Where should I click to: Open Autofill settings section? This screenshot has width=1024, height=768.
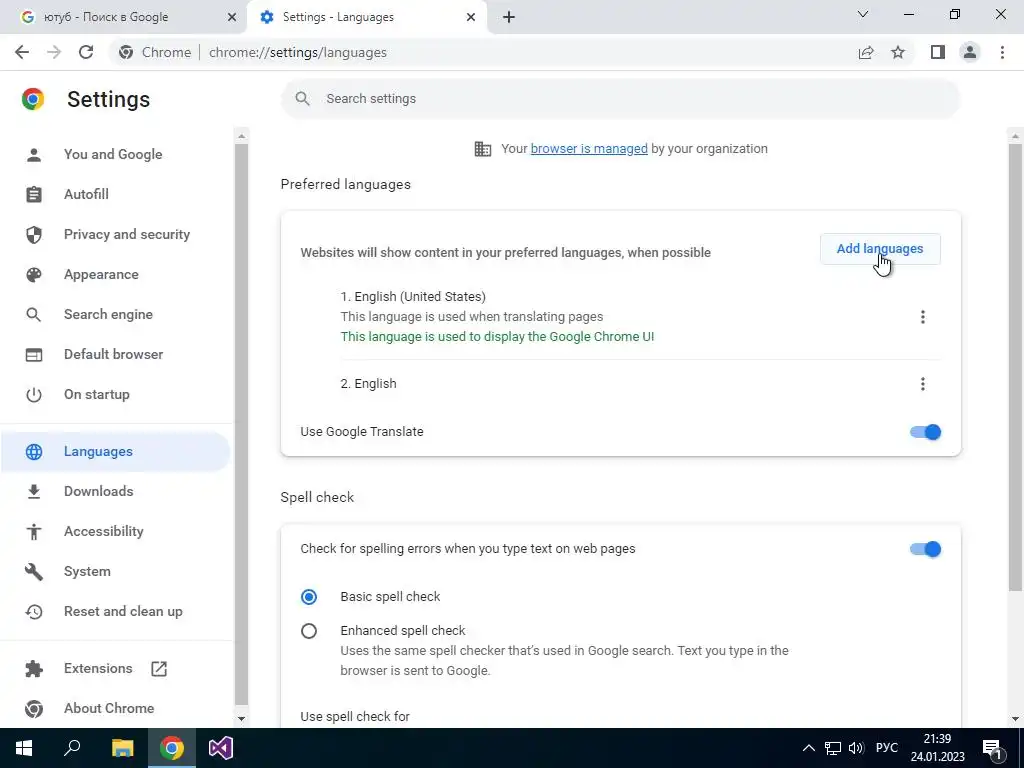115,194
